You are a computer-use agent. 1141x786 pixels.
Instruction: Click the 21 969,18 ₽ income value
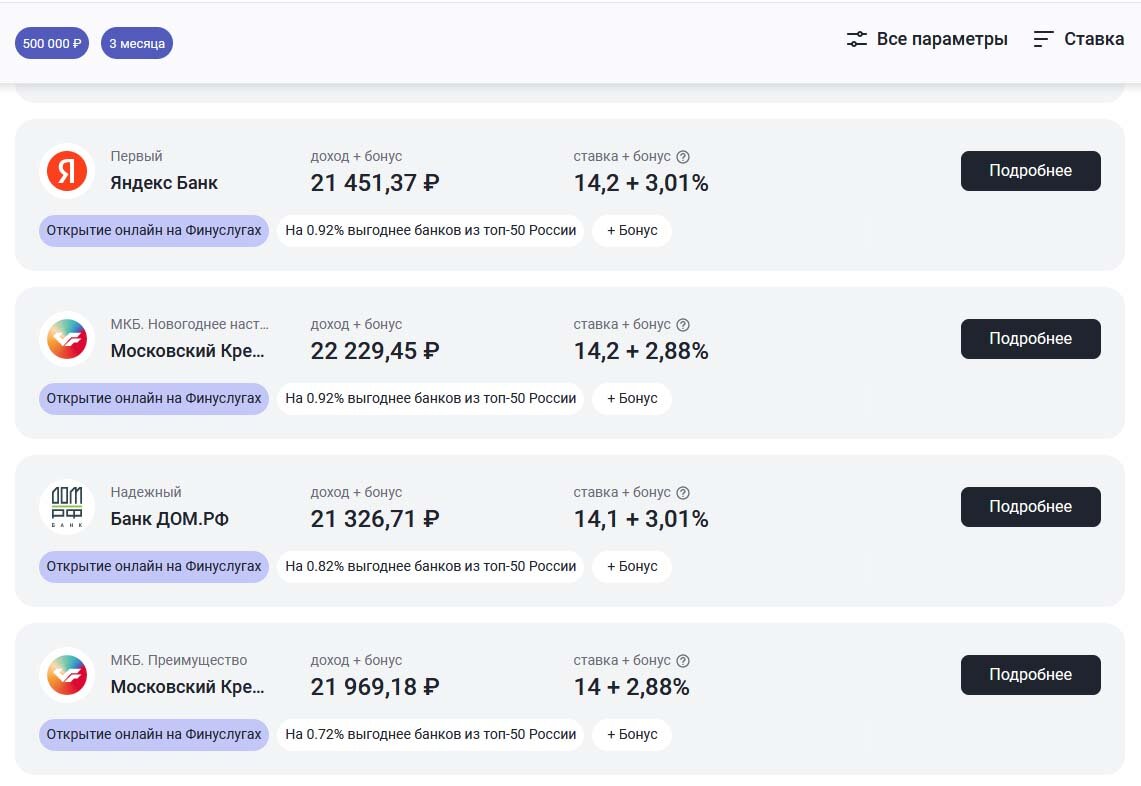(x=375, y=688)
